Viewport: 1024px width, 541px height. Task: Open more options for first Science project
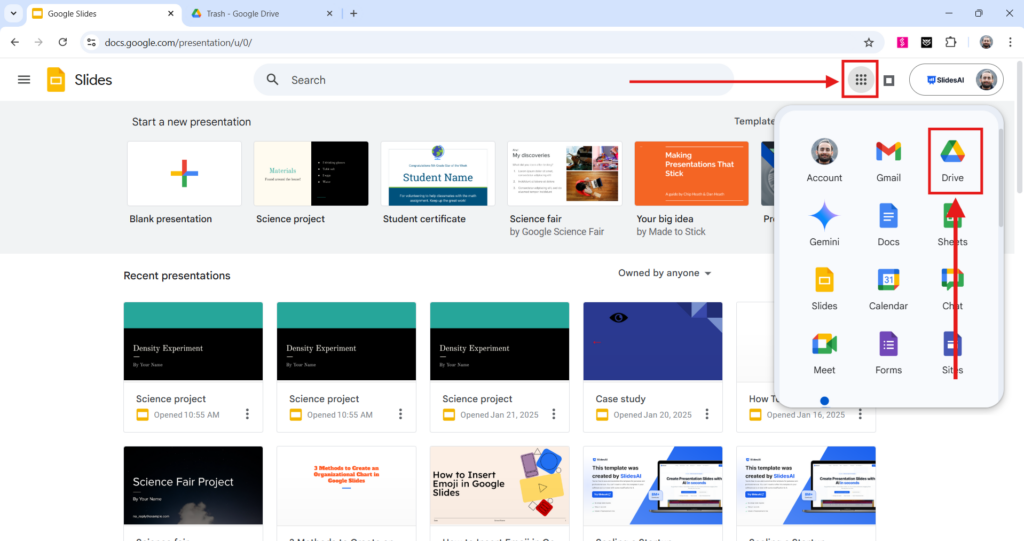click(x=247, y=414)
